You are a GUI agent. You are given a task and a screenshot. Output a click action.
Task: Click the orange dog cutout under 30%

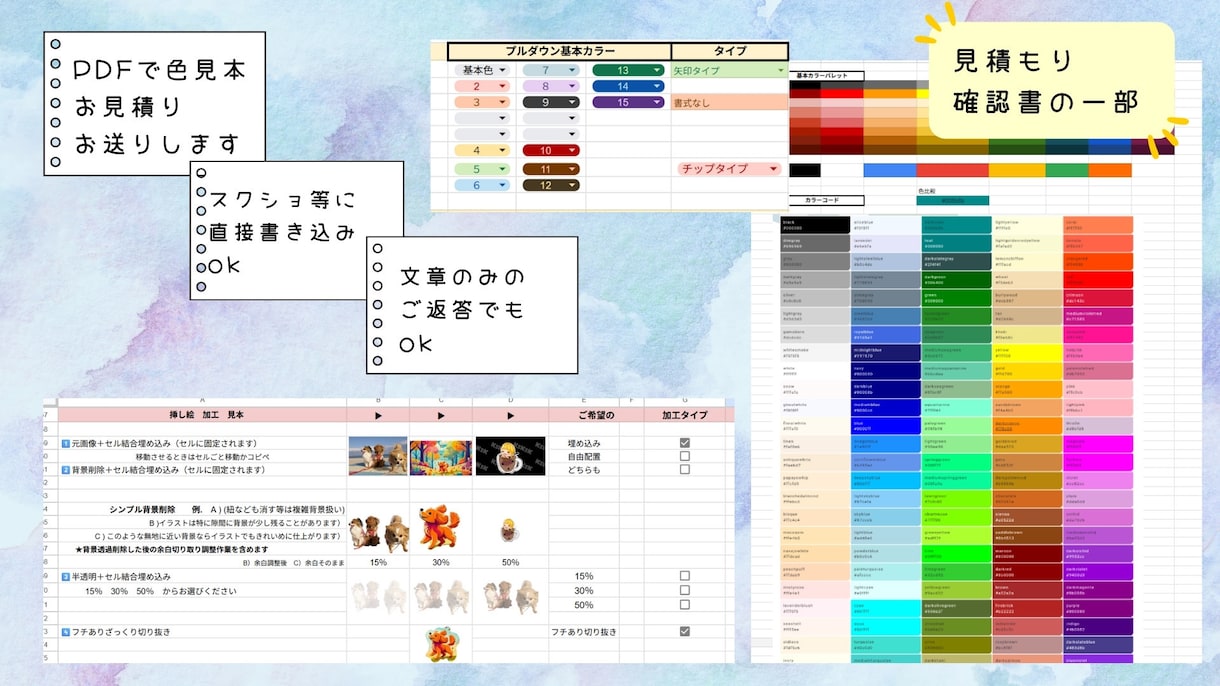pos(440,527)
